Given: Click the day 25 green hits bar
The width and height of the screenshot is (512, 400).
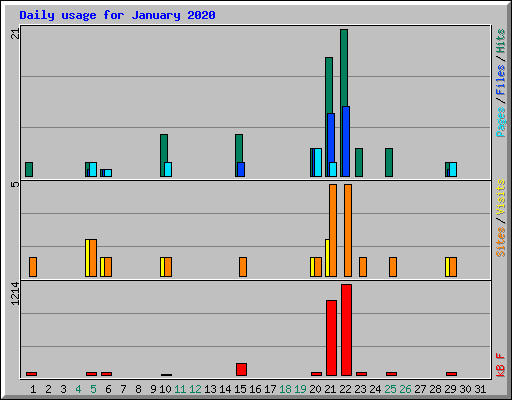Looking at the screenshot, I should tap(389, 162).
